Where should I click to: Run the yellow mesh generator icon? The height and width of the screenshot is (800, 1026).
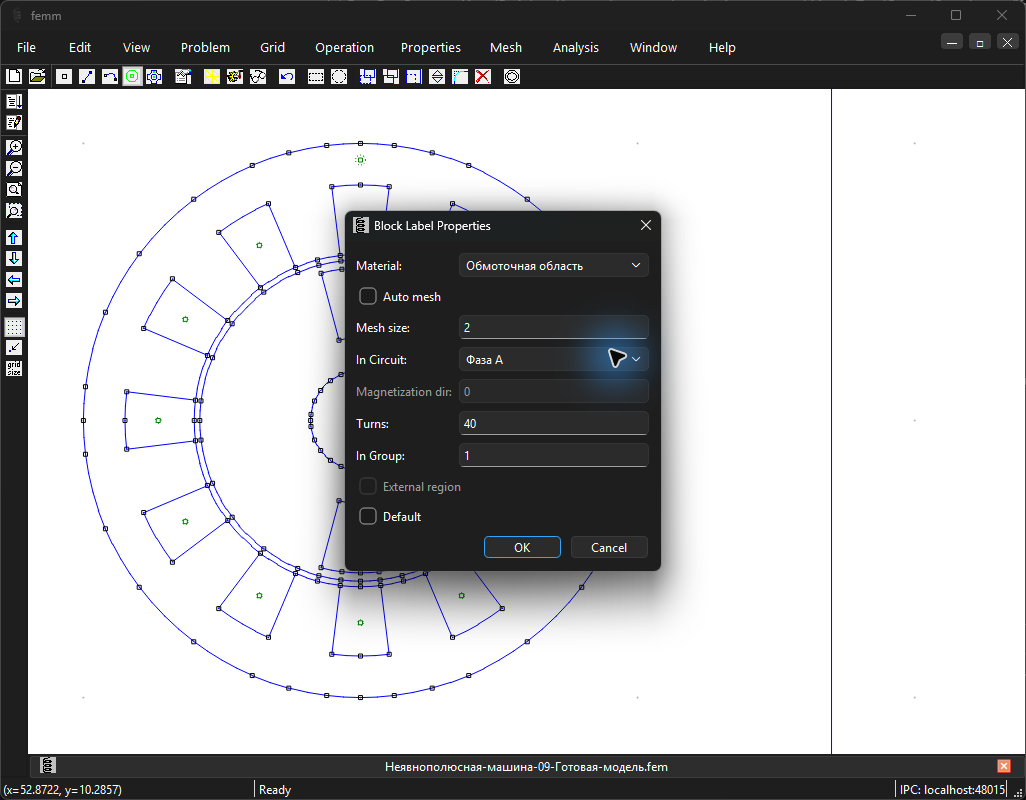coord(212,77)
